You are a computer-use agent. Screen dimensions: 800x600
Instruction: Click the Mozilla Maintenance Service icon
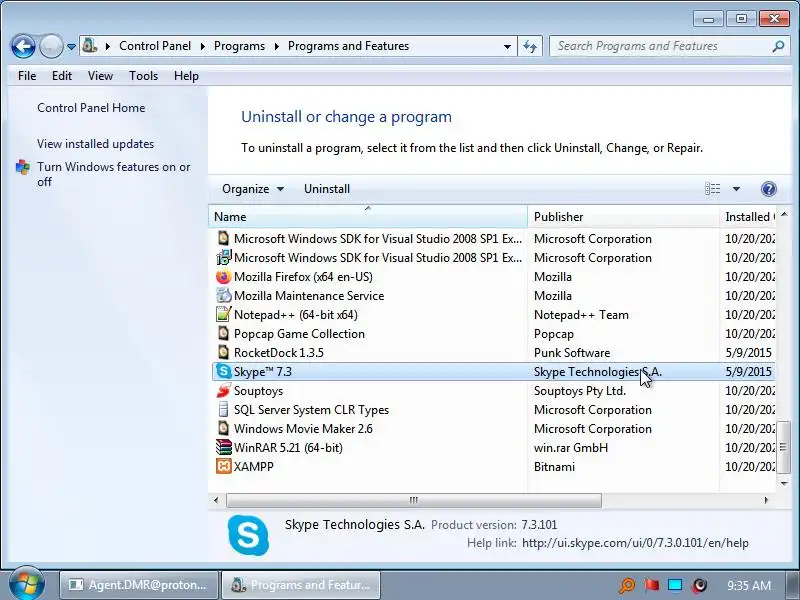pyautogui.click(x=223, y=295)
